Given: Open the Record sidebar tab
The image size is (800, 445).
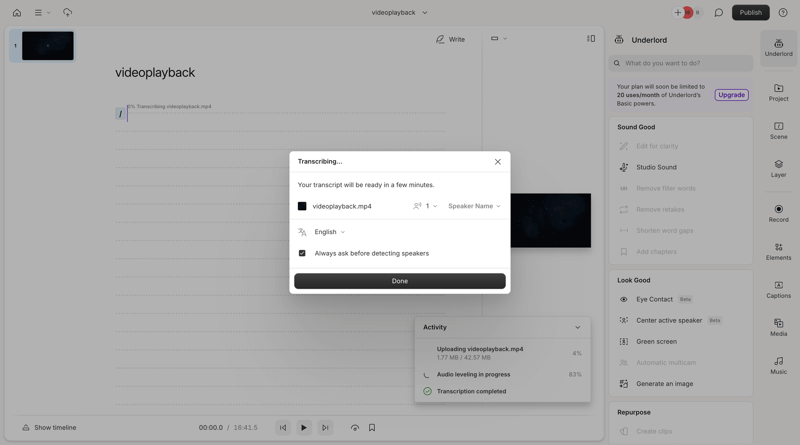Looking at the screenshot, I should point(779,214).
